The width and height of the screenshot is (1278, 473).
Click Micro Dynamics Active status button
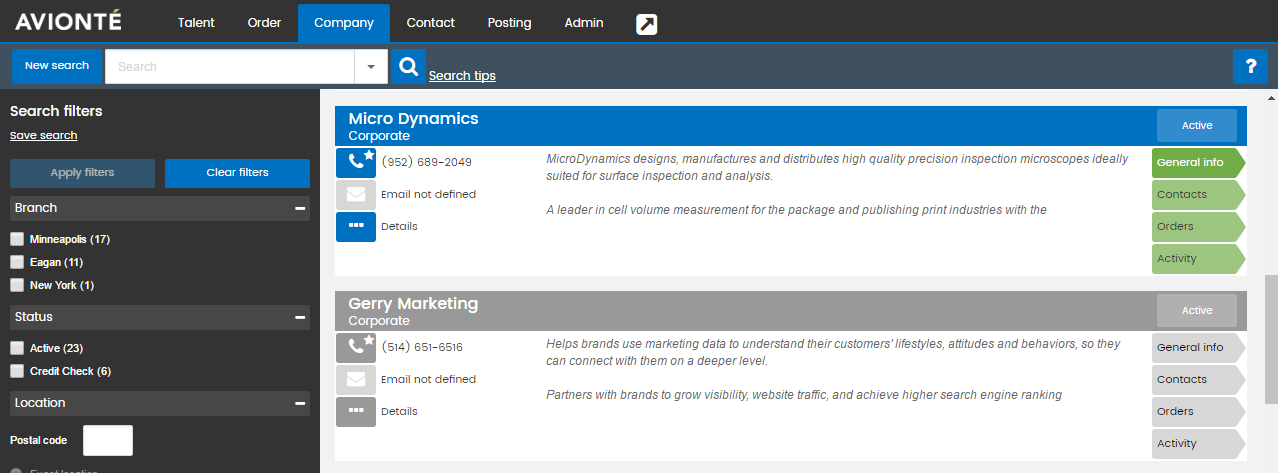(1197, 125)
